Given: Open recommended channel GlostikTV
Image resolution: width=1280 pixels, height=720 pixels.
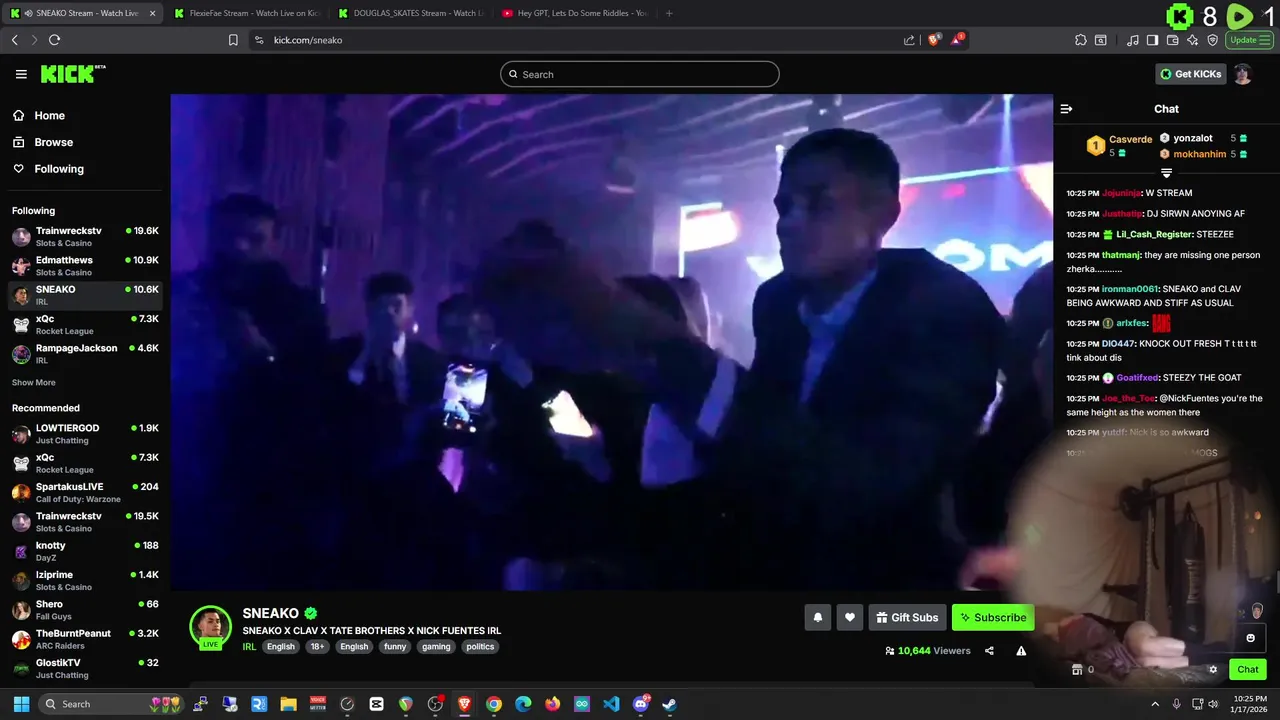Looking at the screenshot, I should [85, 668].
